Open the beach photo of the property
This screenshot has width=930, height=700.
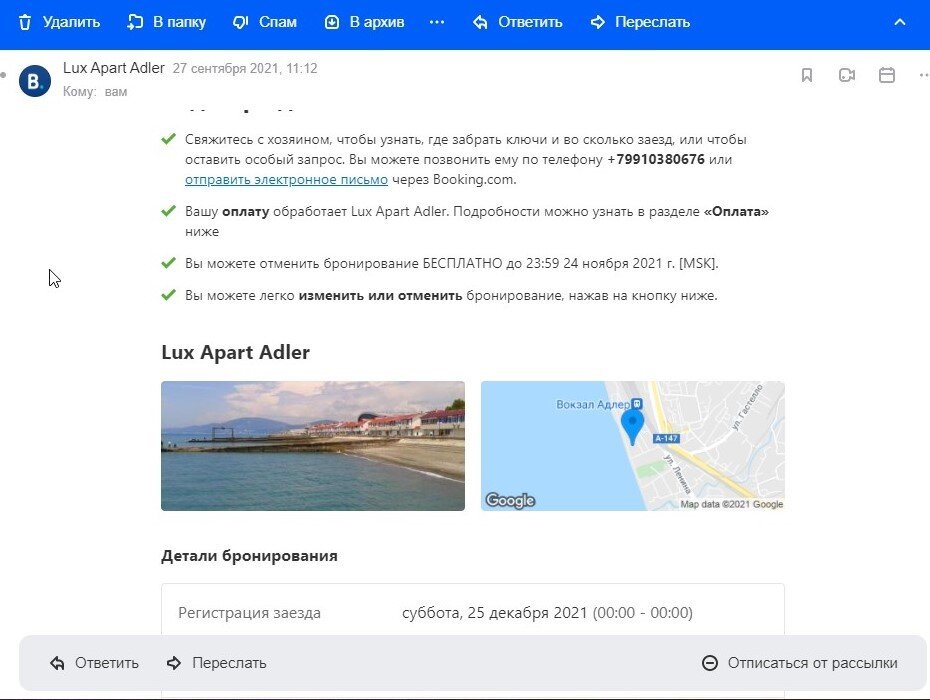click(x=313, y=446)
